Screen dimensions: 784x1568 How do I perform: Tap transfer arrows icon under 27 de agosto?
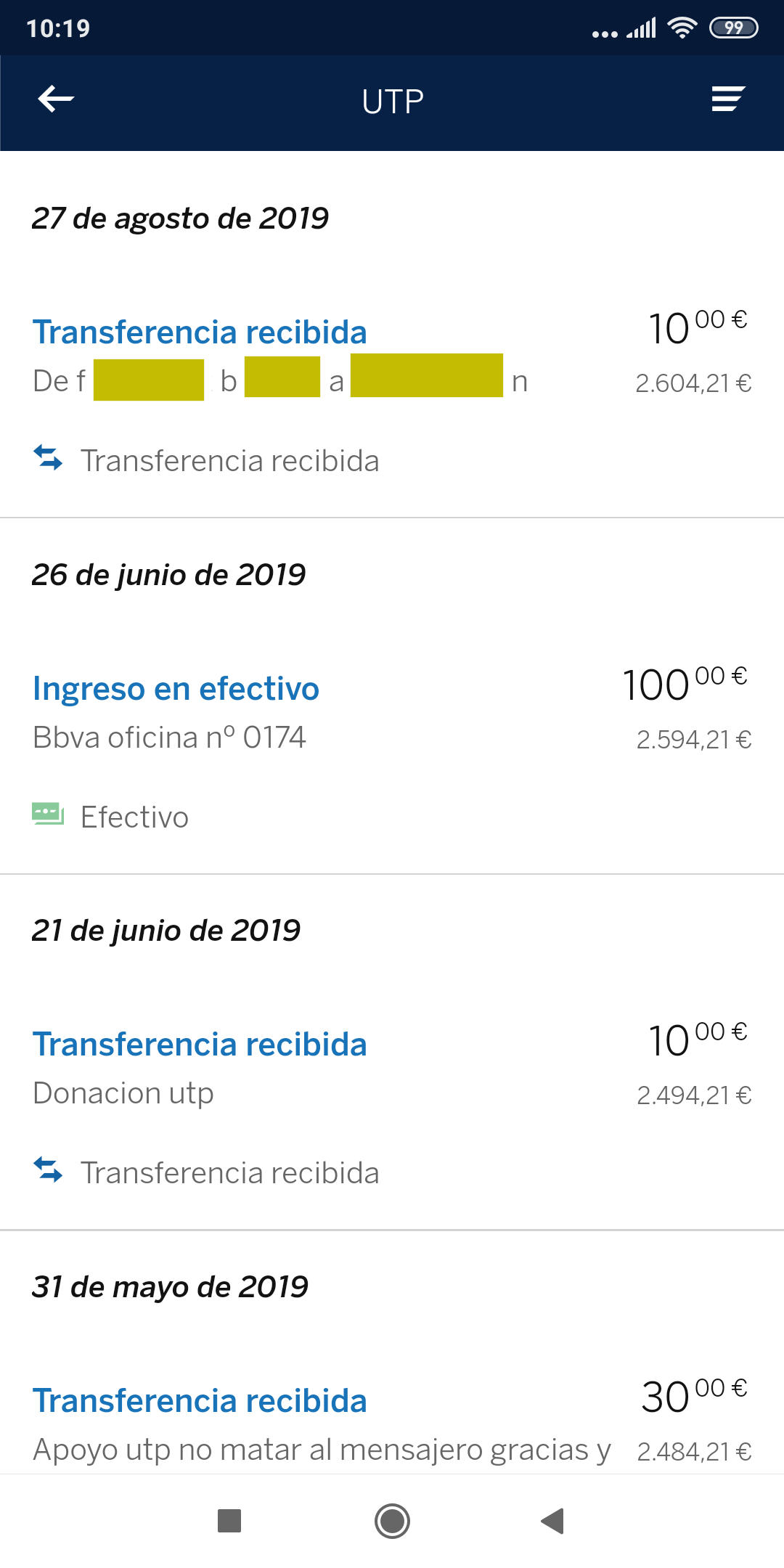point(48,458)
